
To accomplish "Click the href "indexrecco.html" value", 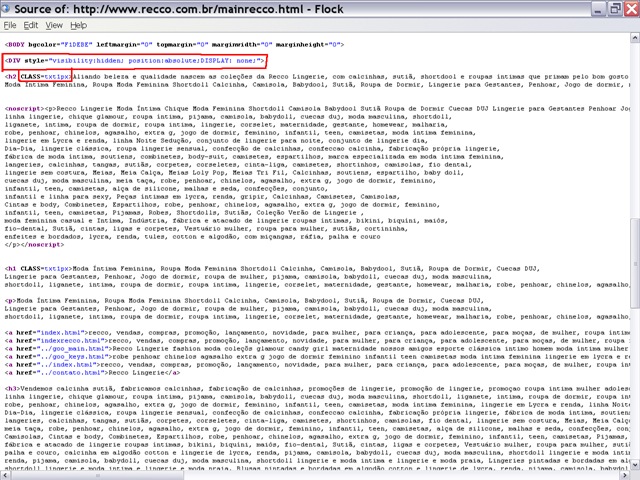I will click(x=72, y=341).
